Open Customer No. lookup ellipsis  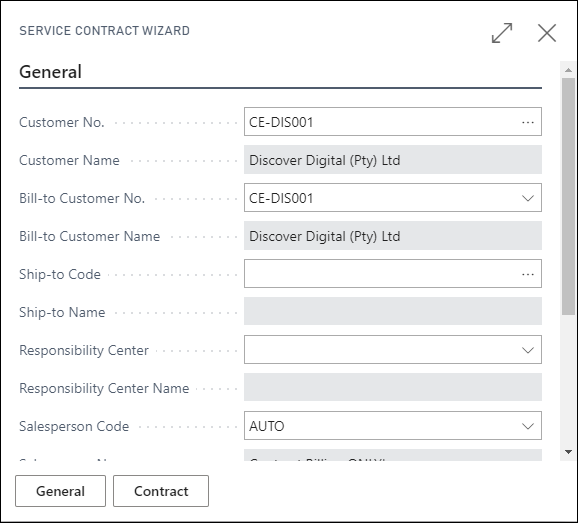coord(528,122)
